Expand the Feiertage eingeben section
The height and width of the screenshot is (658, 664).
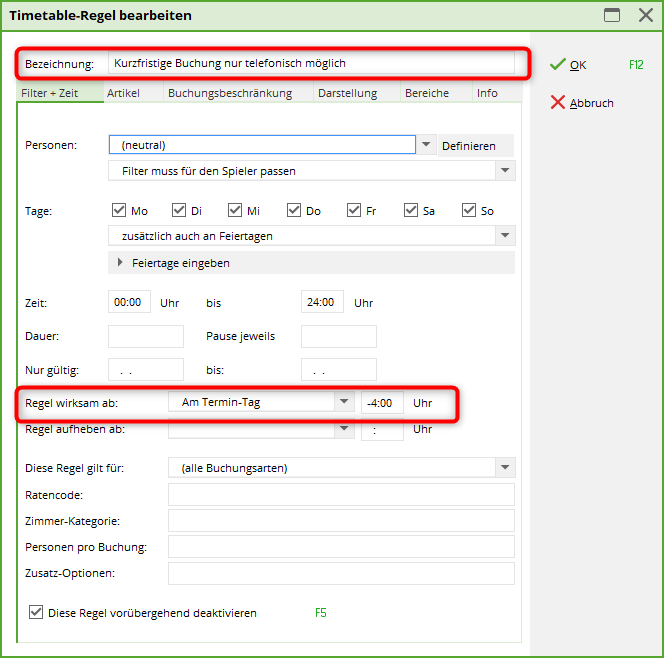click(x=122, y=263)
